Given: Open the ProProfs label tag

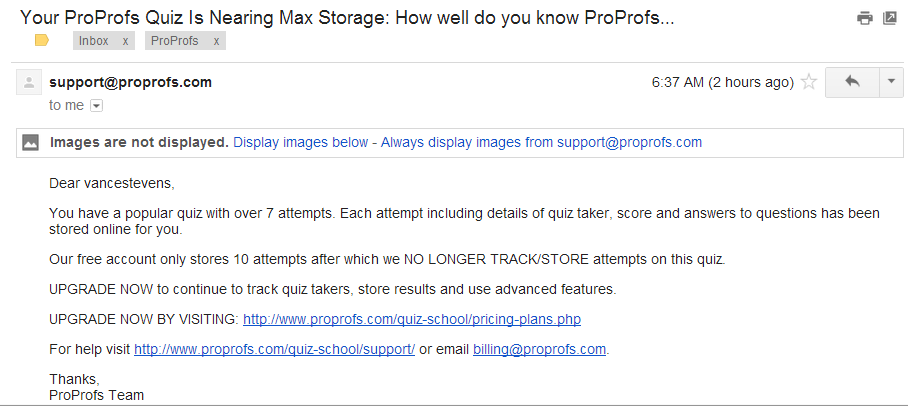Looking at the screenshot, I should click(x=175, y=41).
